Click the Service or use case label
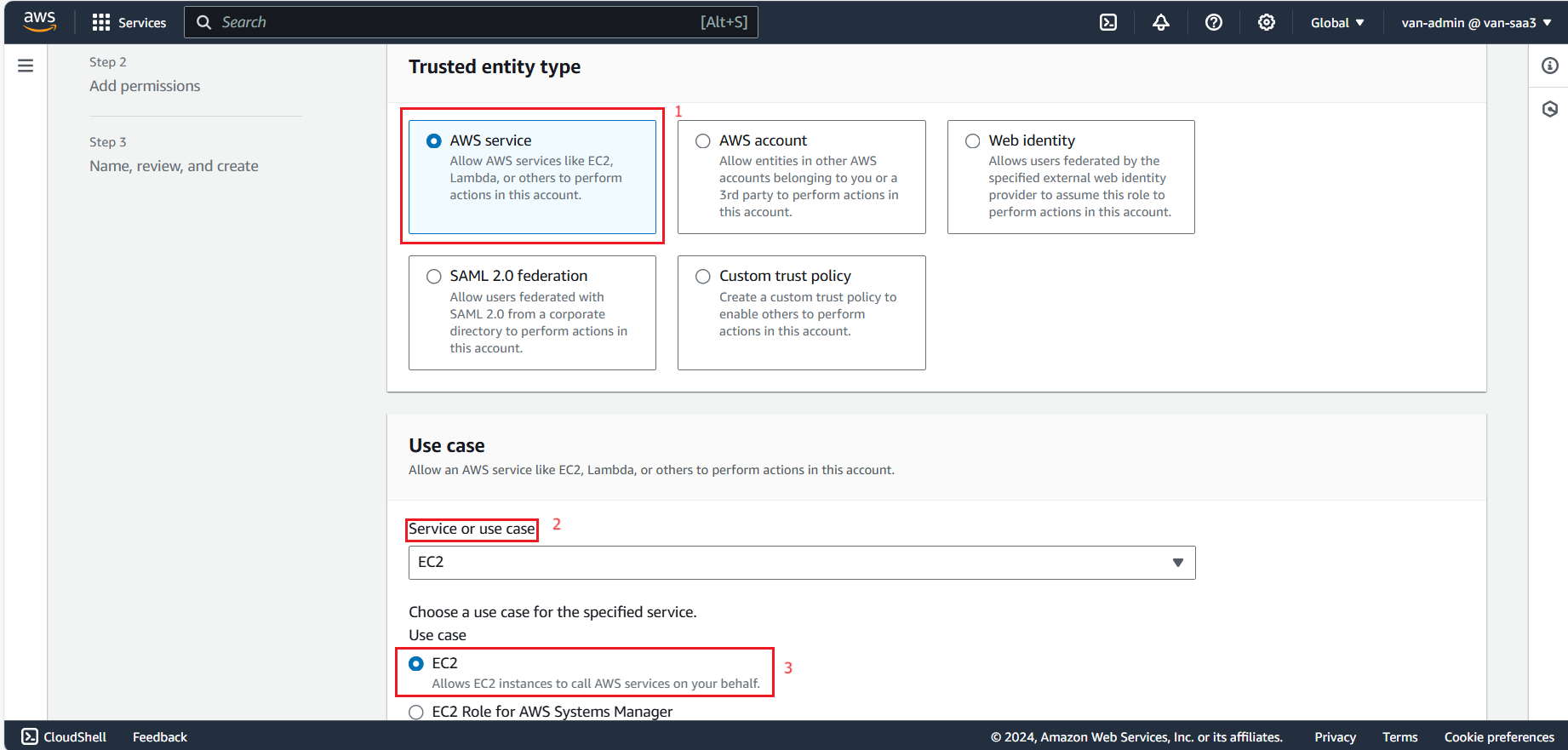The height and width of the screenshot is (750, 1568). click(x=472, y=529)
